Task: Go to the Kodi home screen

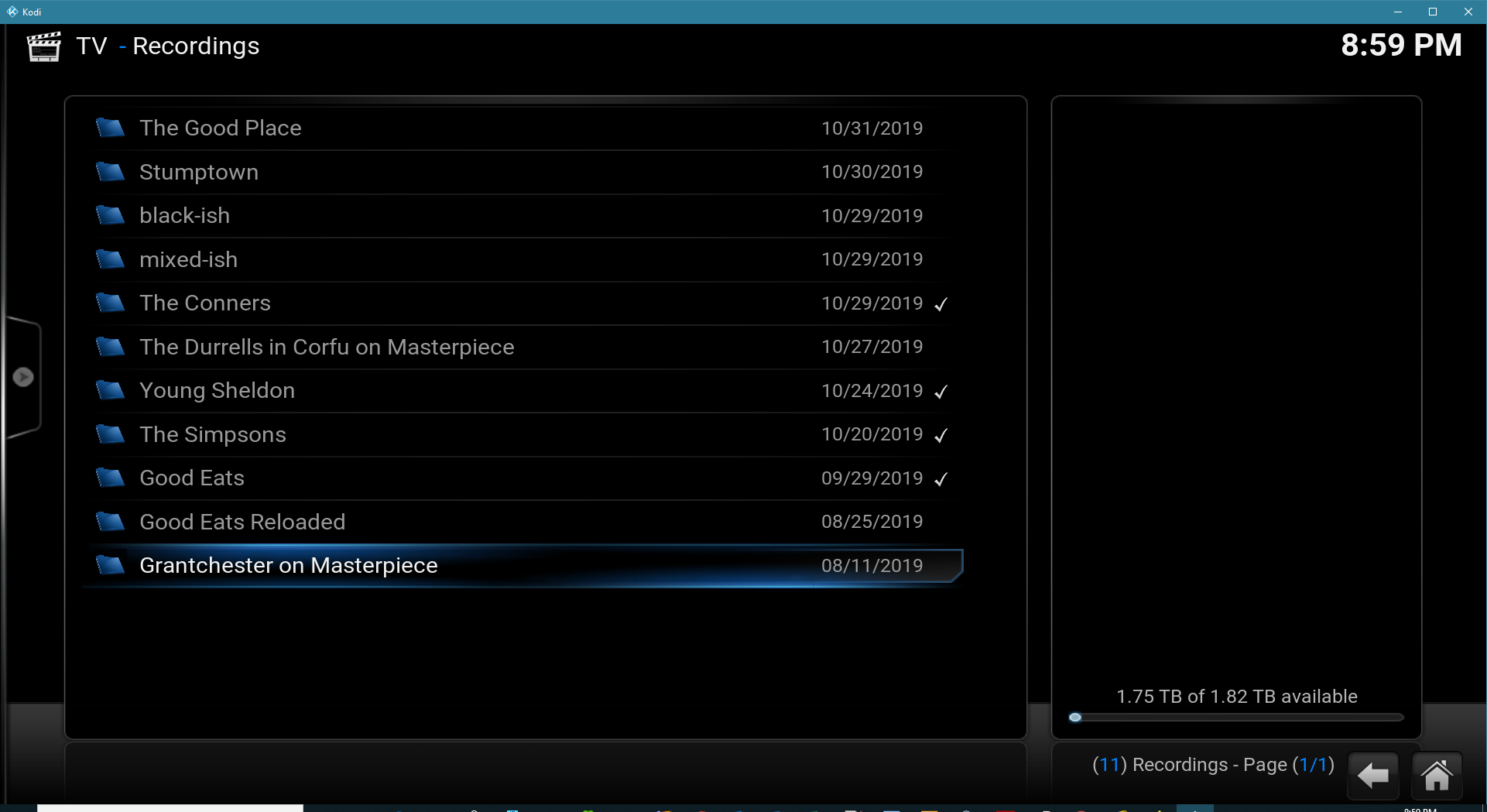Action: pyautogui.click(x=1437, y=775)
